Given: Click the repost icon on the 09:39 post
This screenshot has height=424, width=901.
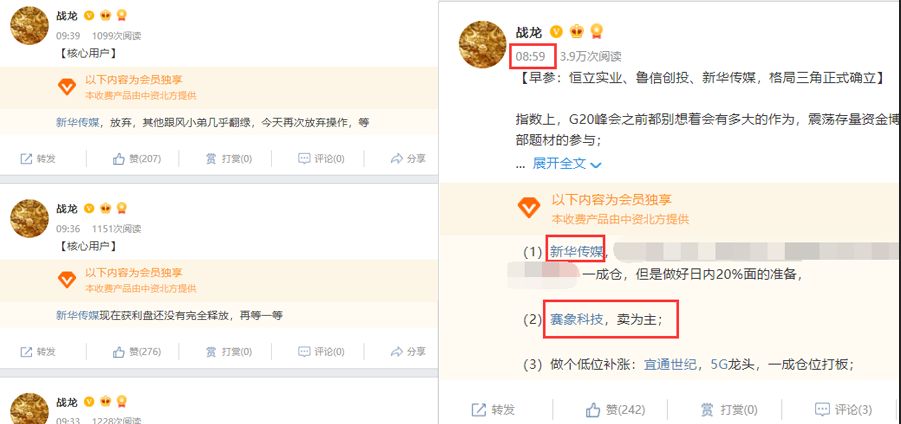Looking at the screenshot, I should (x=26, y=159).
